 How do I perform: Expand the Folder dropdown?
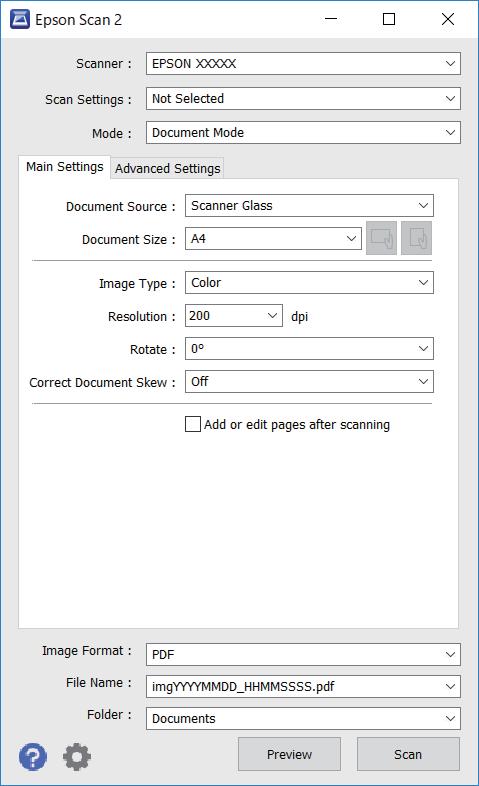pyautogui.click(x=303, y=719)
